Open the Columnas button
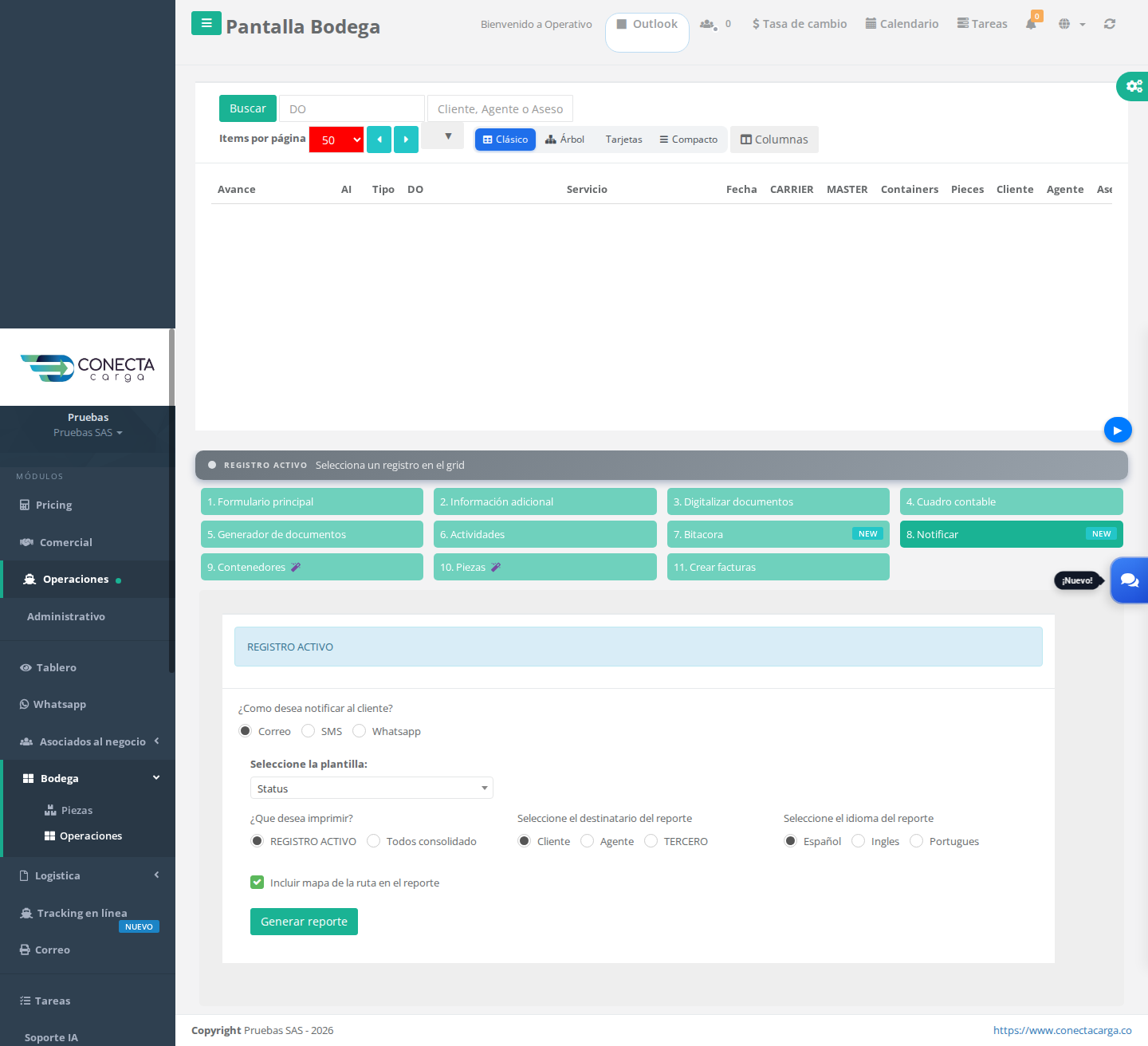 [774, 140]
